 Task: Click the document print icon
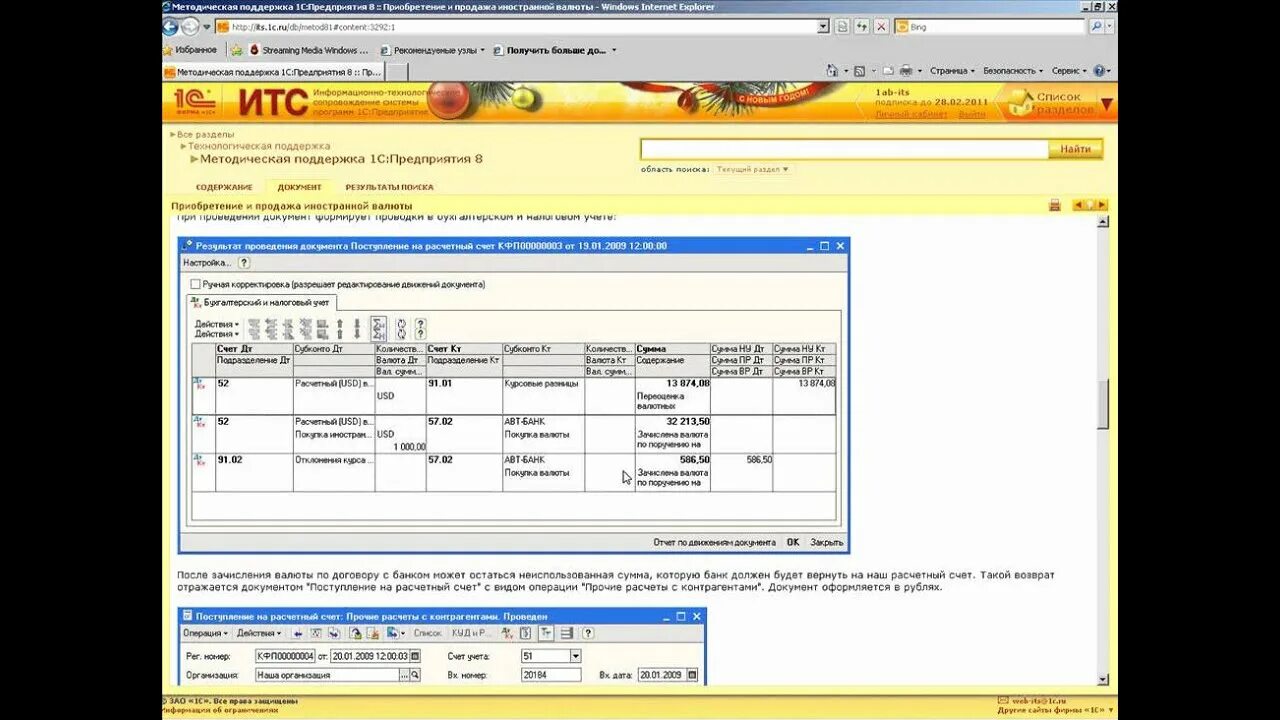(1054, 205)
